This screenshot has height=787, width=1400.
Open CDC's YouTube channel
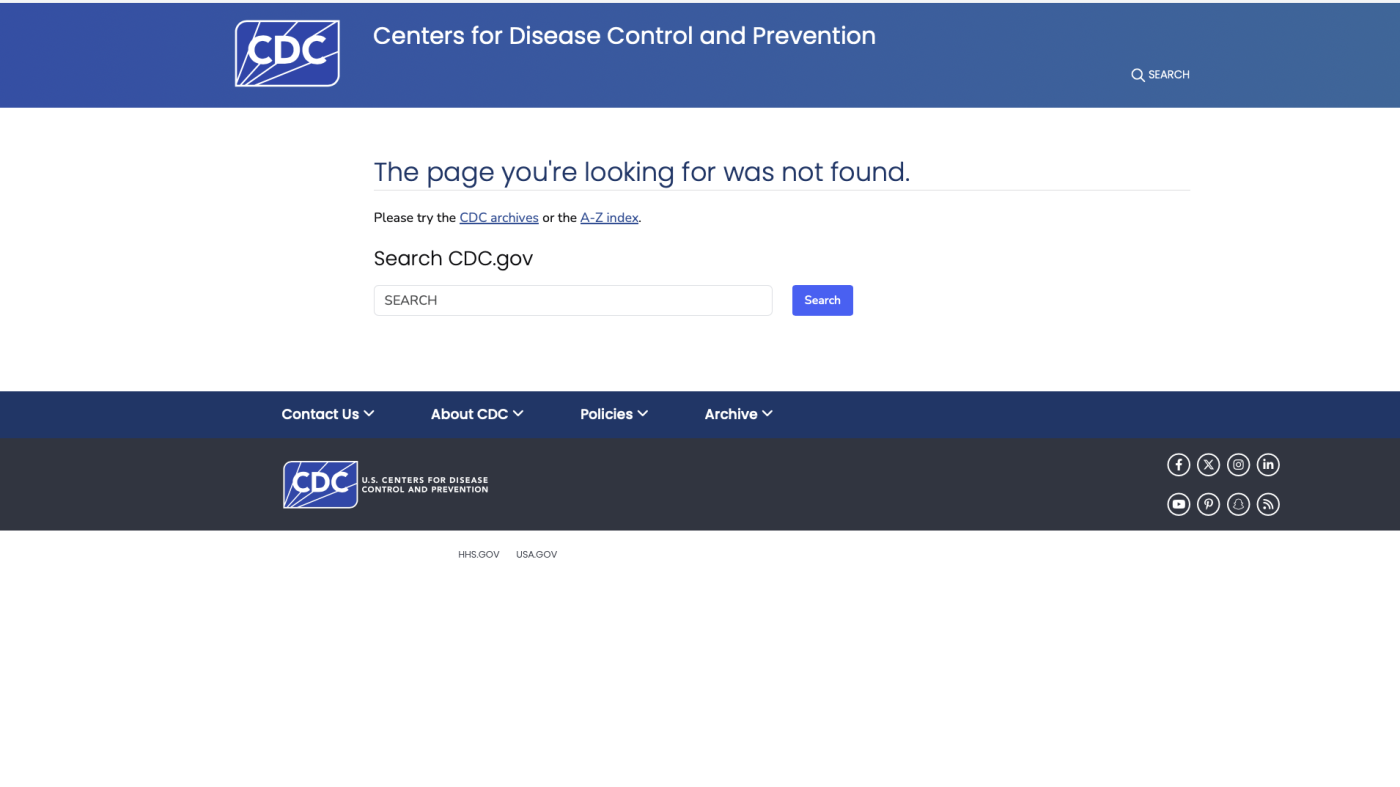pos(1178,503)
